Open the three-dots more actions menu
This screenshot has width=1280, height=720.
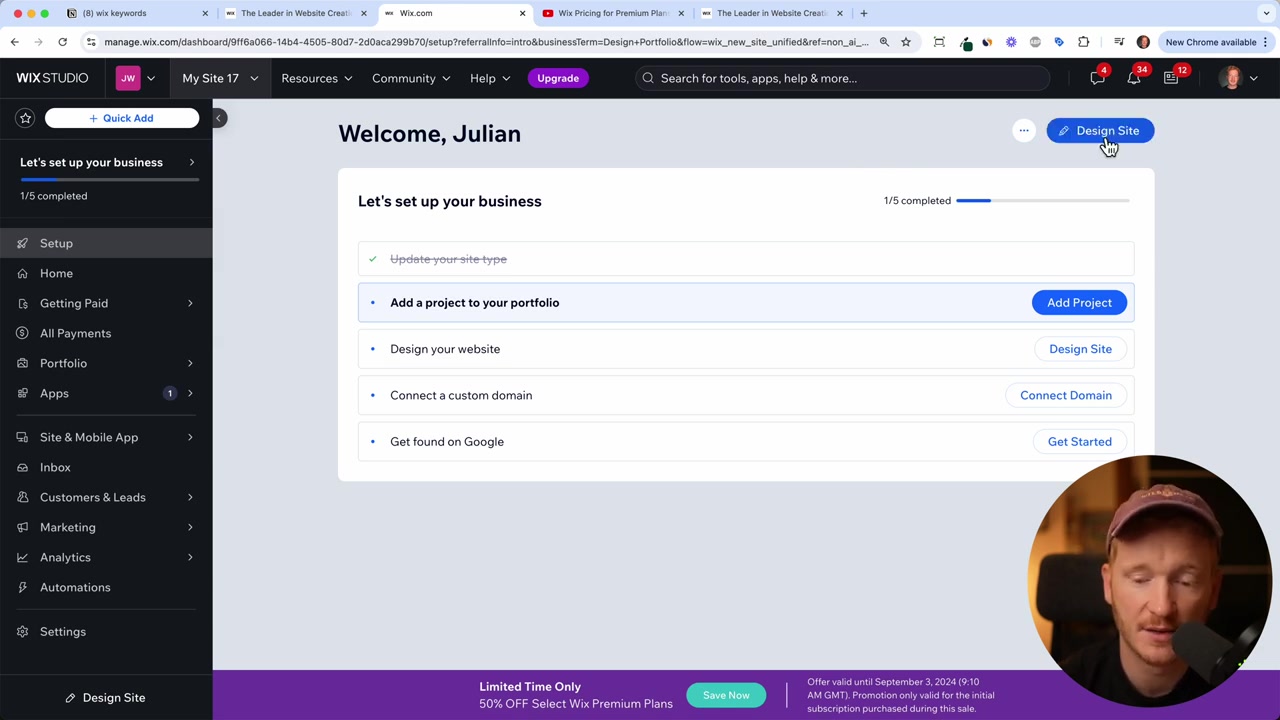[1023, 131]
